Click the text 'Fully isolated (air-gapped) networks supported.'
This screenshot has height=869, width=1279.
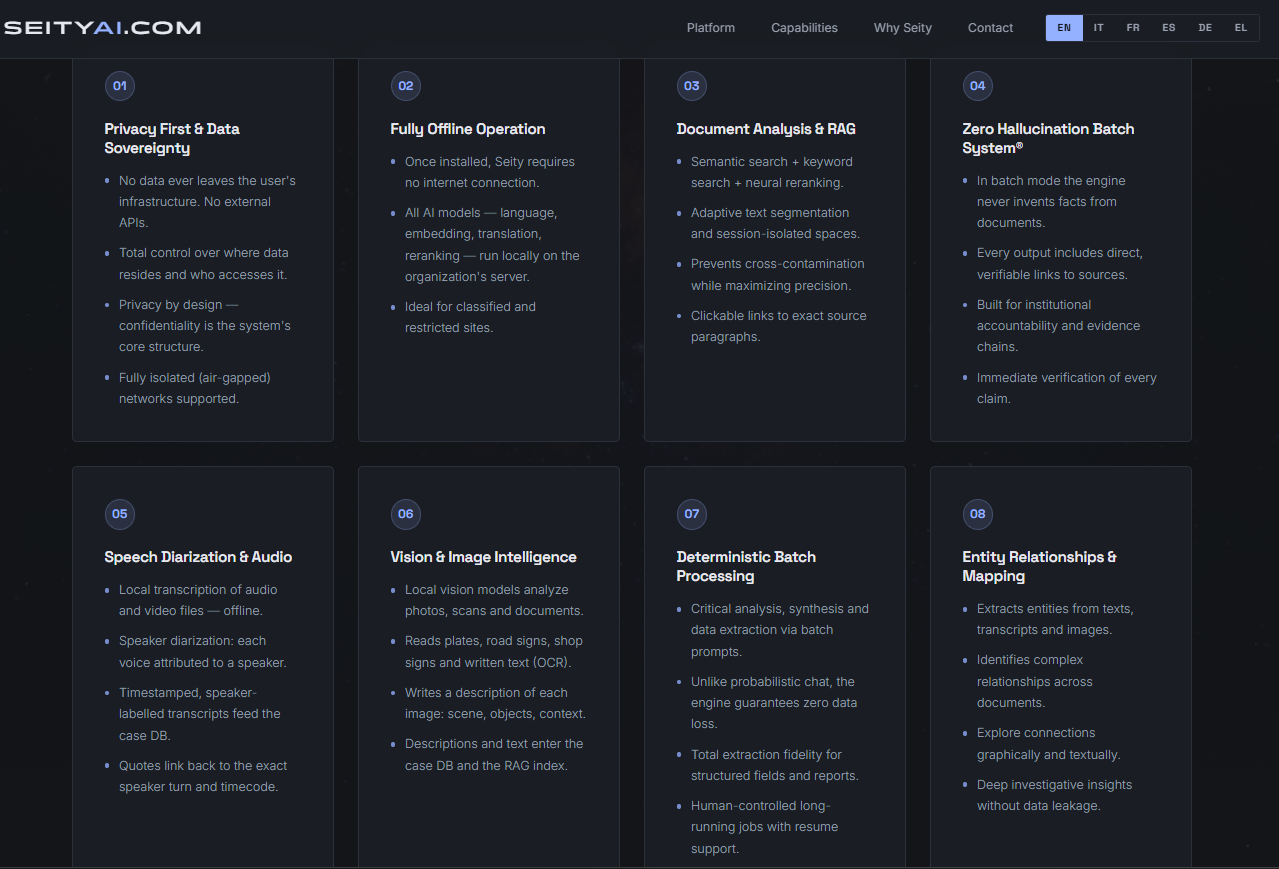[195, 388]
